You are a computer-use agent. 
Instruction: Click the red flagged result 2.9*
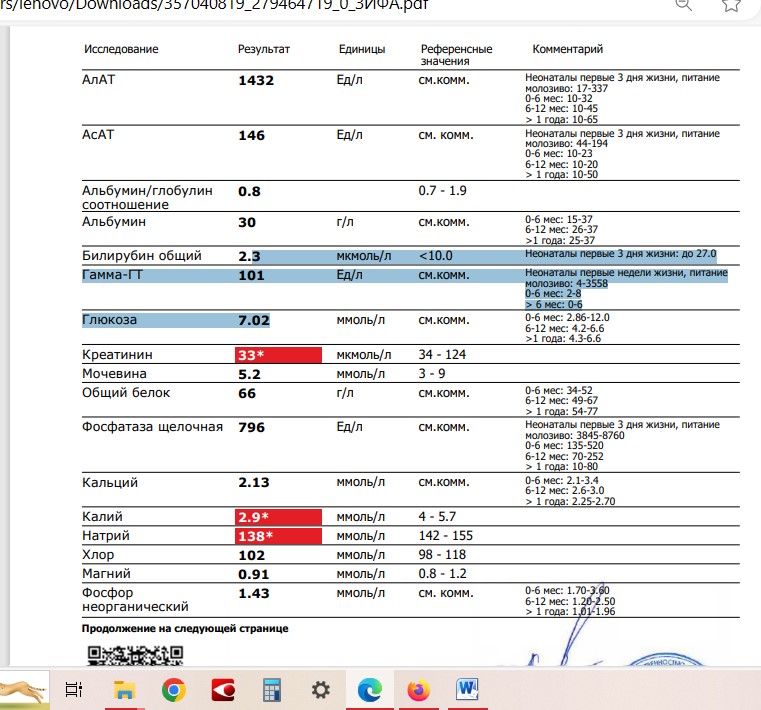tap(278, 517)
